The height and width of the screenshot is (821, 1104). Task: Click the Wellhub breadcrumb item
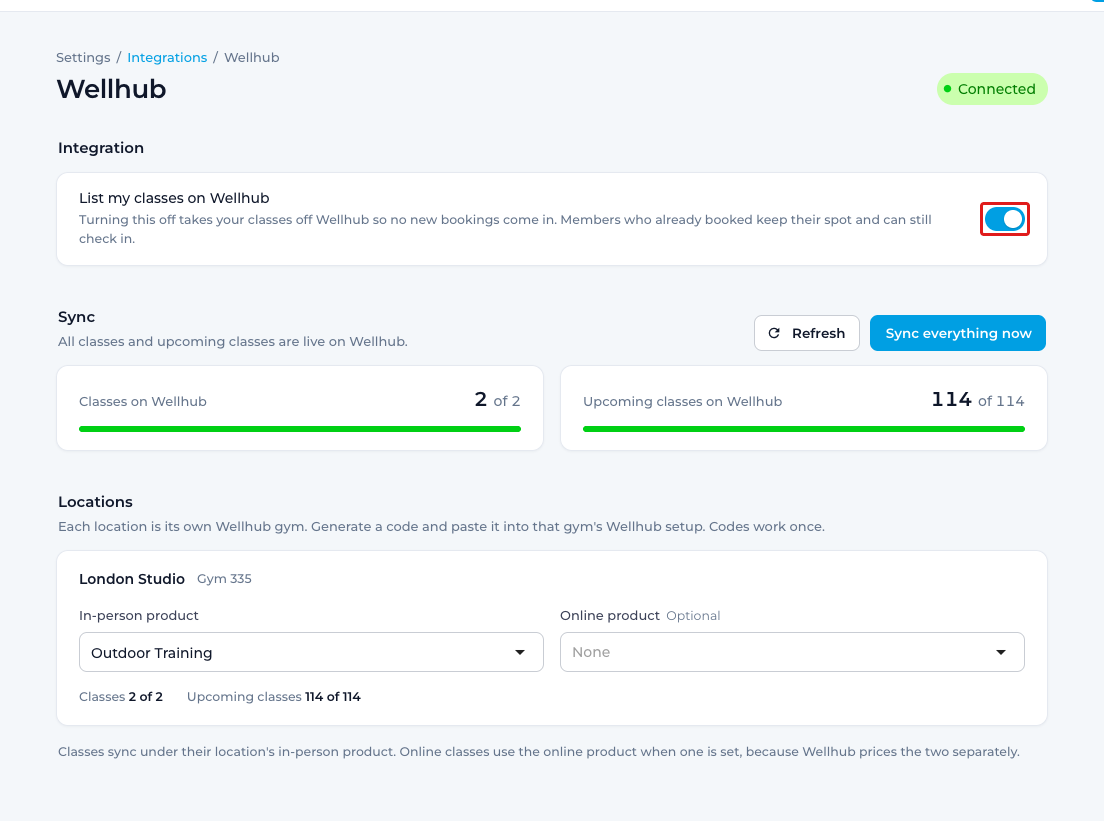(x=251, y=58)
